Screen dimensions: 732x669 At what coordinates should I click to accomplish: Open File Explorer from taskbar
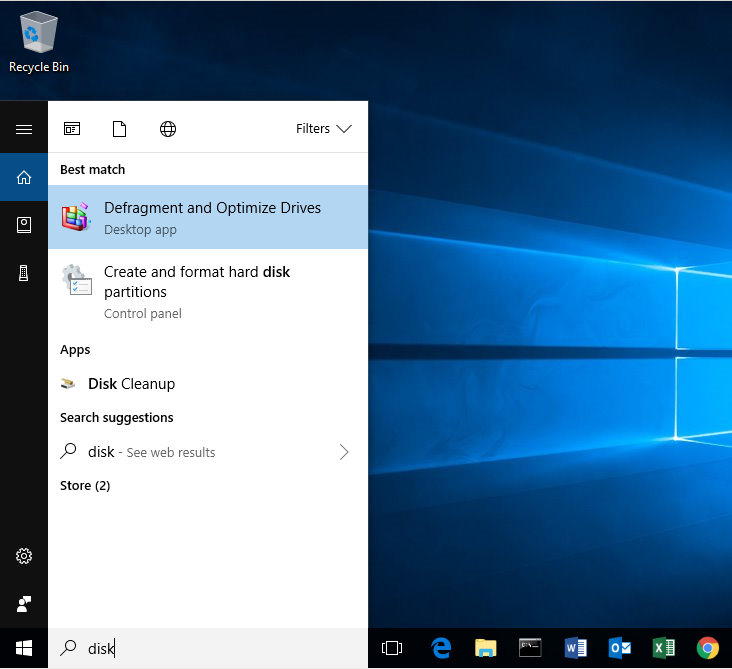pos(486,648)
